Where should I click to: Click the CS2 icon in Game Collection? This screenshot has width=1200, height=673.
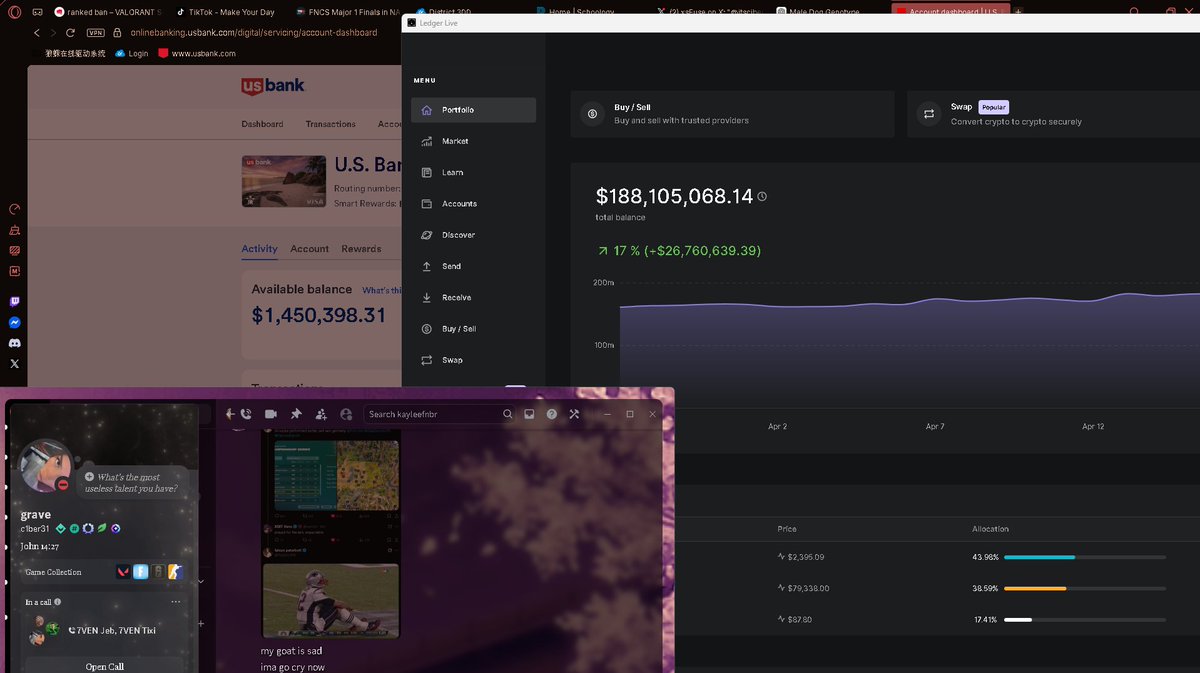[x=175, y=572]
